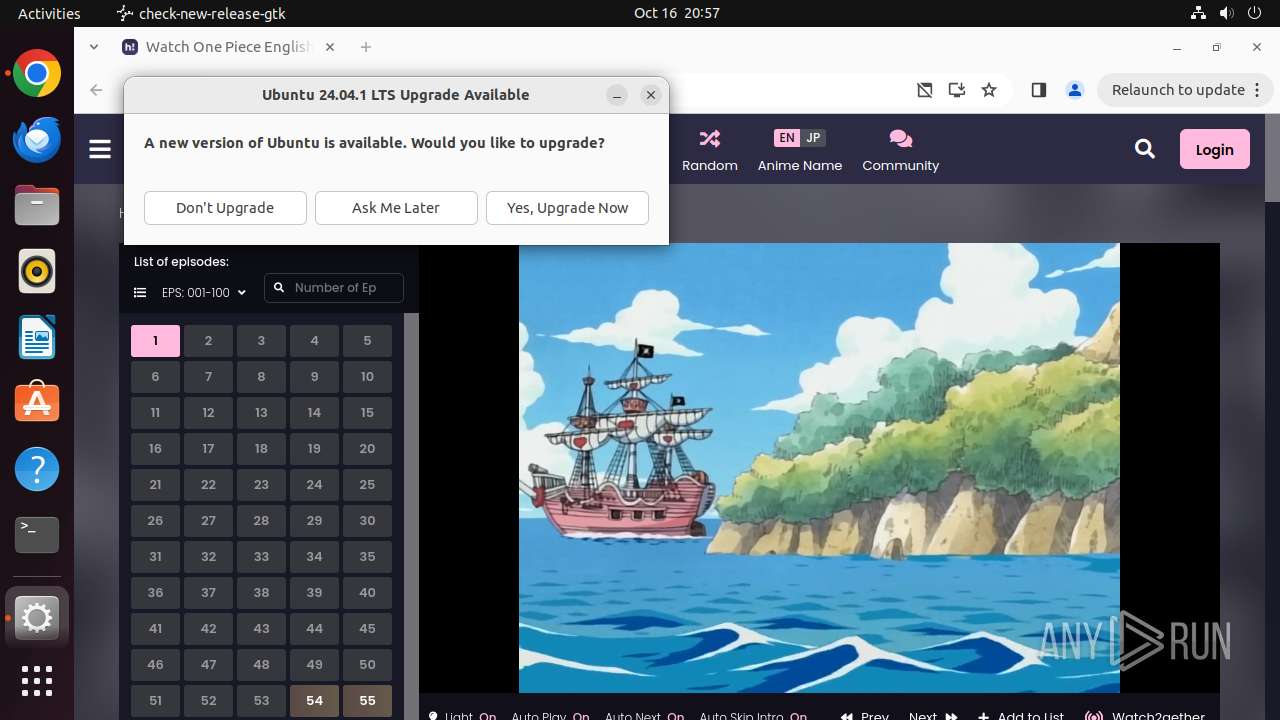Open the Chrome profile avatar icon

(1075, 90)
